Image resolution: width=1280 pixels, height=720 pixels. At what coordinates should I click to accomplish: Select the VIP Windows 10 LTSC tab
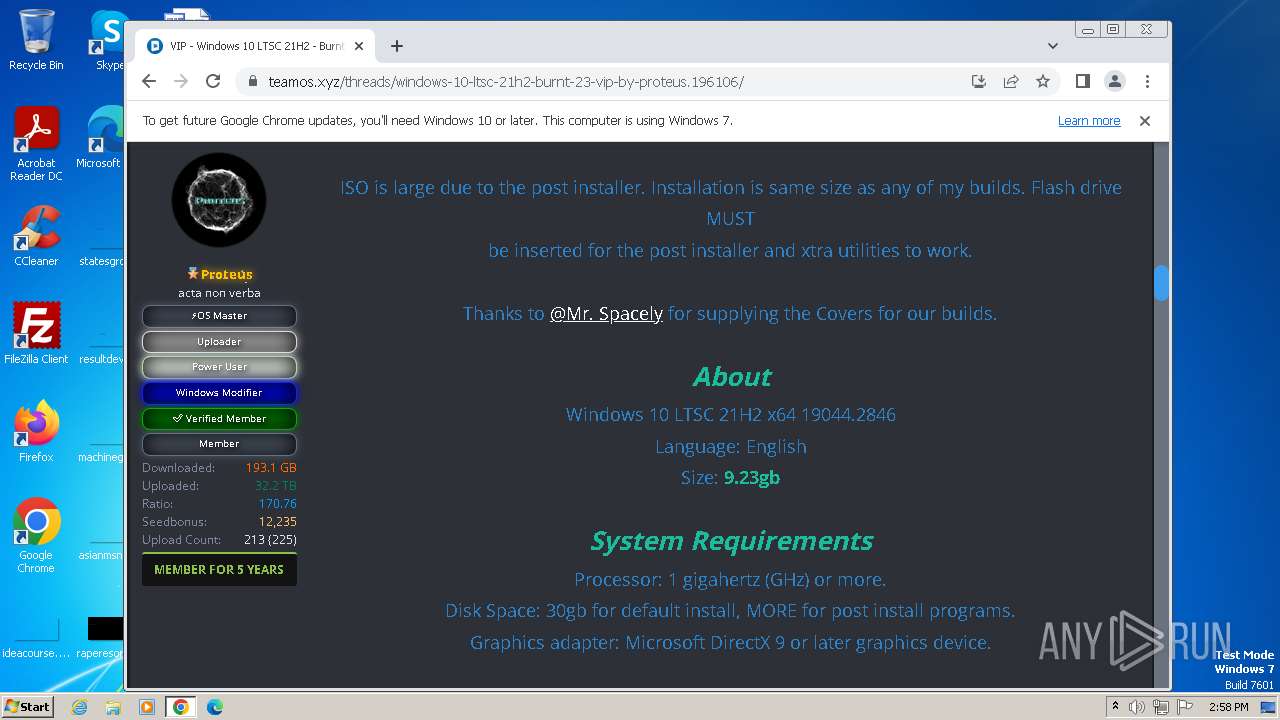coord(255,46)
